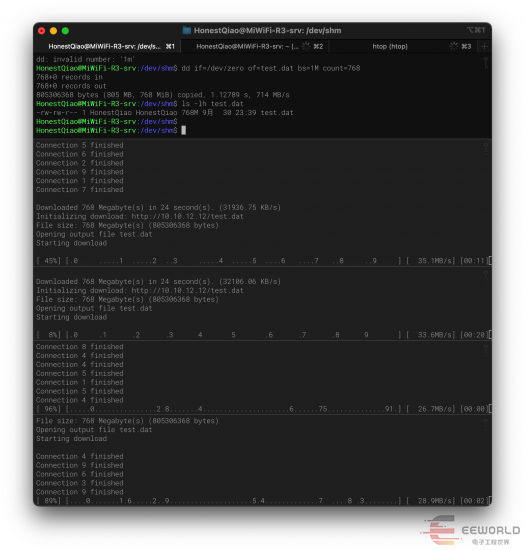Click the activity spinner on the second tab
Screen dimensions: 525x550
pyautogui.click(x=306, y=46)
